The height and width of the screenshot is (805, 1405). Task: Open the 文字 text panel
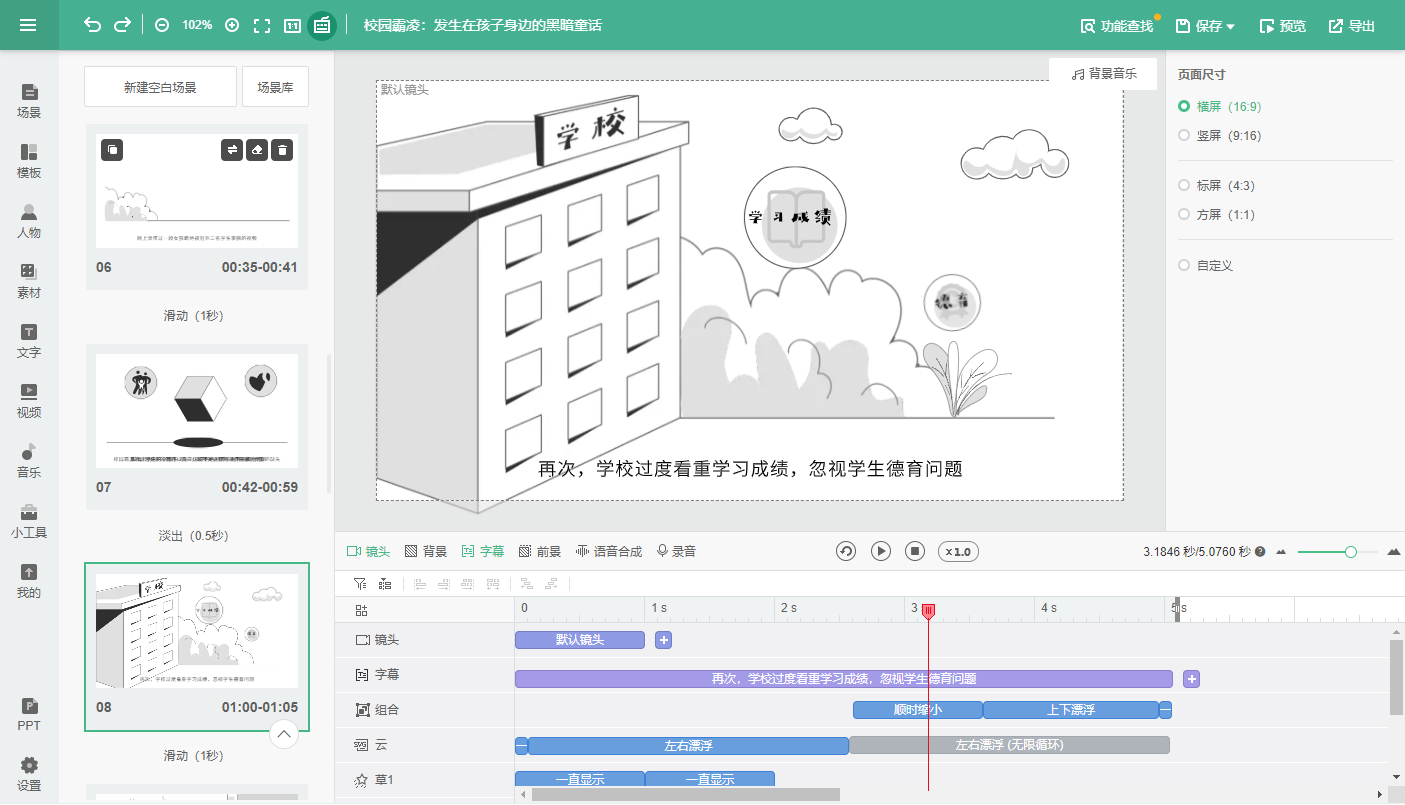point(29,341)
